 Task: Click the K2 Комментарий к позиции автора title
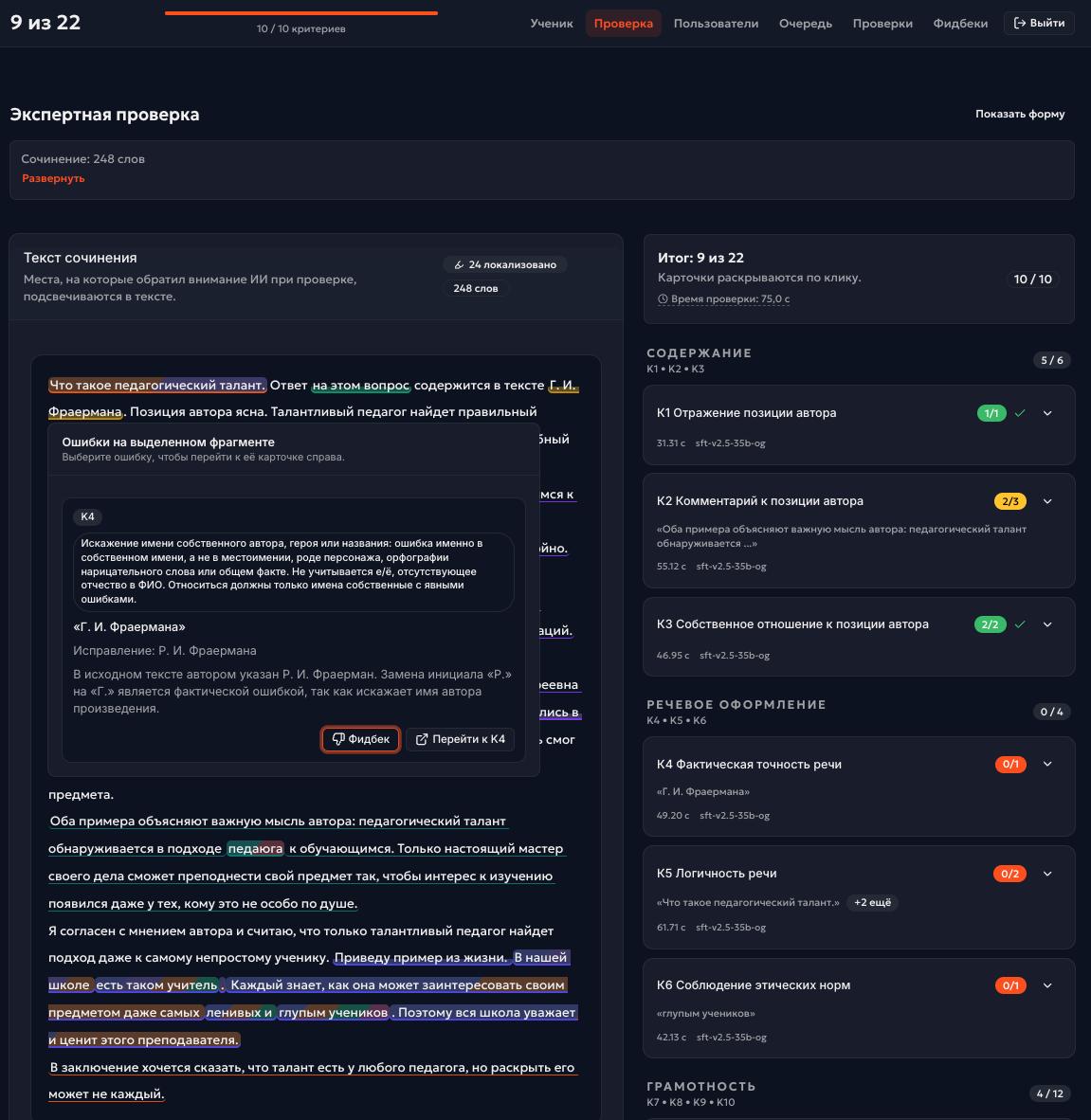click(x=759, y=501)
